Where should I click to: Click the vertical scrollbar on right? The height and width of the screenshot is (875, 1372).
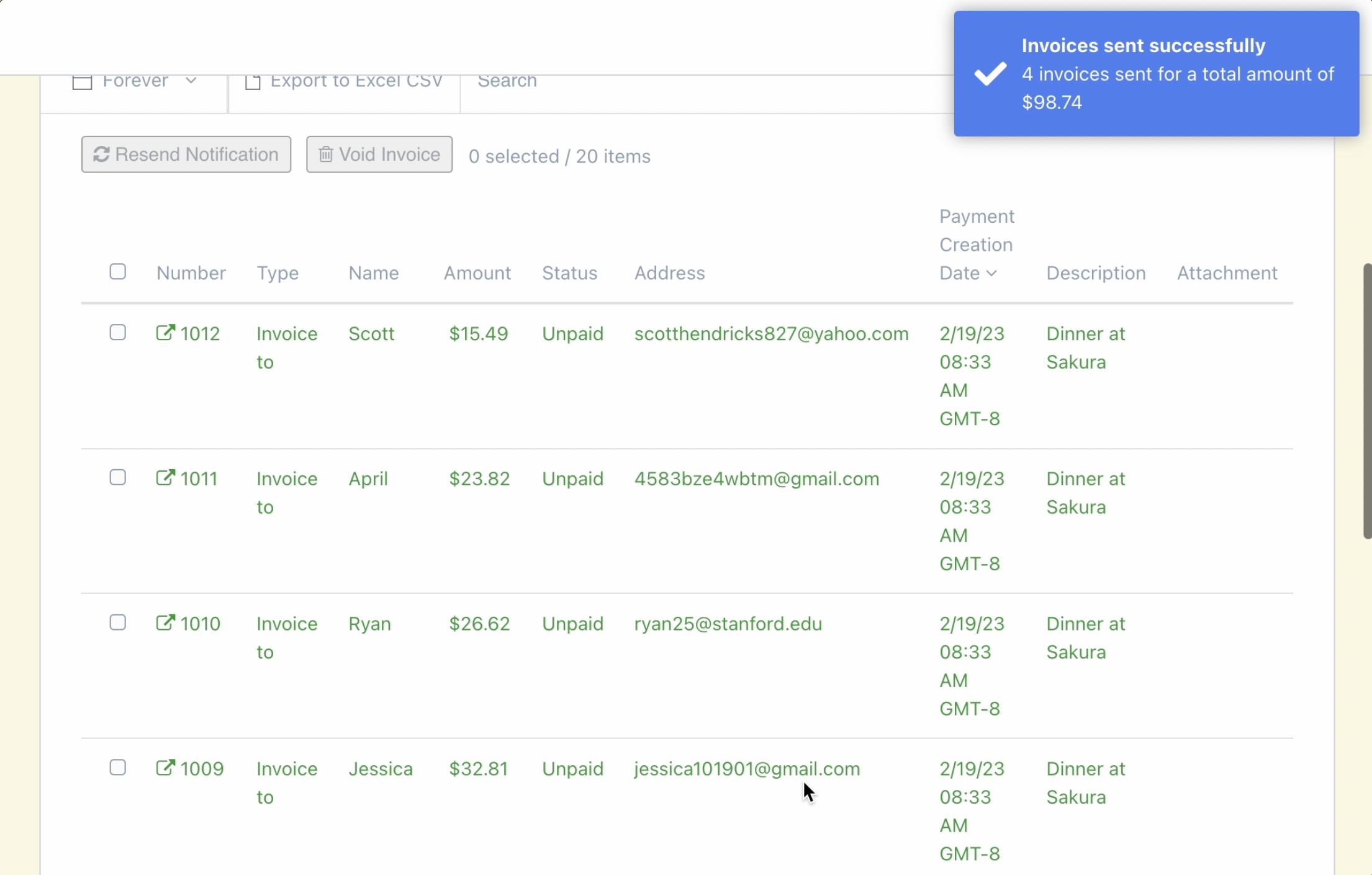(1366, 401)
